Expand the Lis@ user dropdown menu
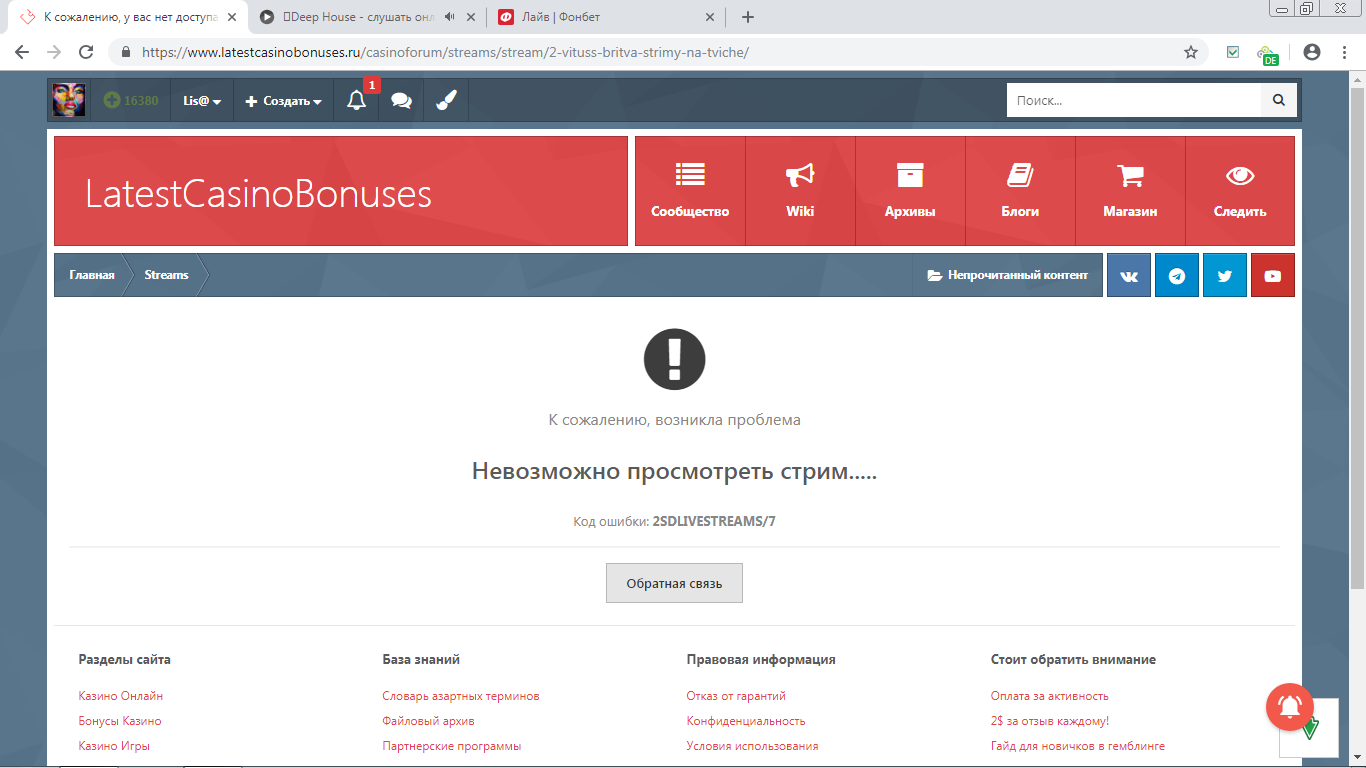 pos(202,101)
